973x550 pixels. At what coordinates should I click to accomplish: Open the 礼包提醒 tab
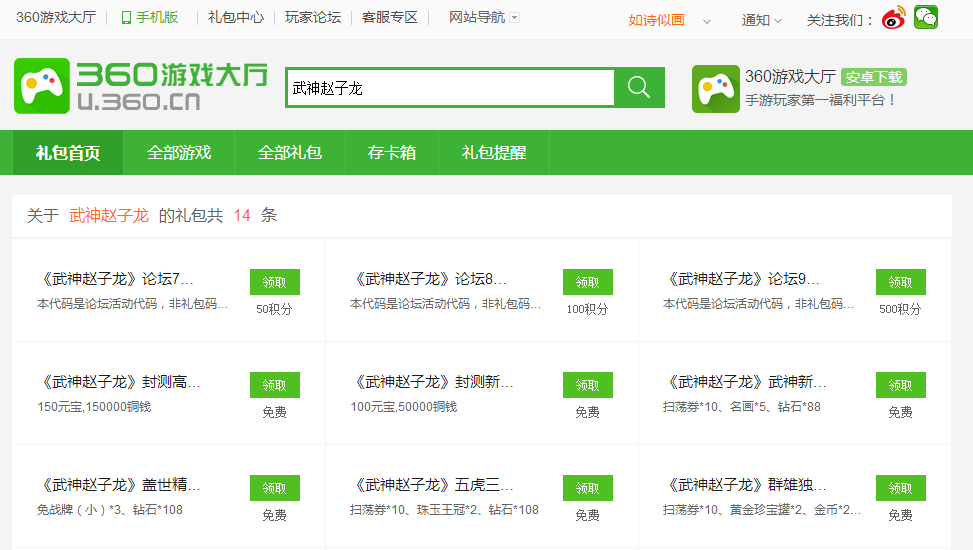[x=494, y=153]
